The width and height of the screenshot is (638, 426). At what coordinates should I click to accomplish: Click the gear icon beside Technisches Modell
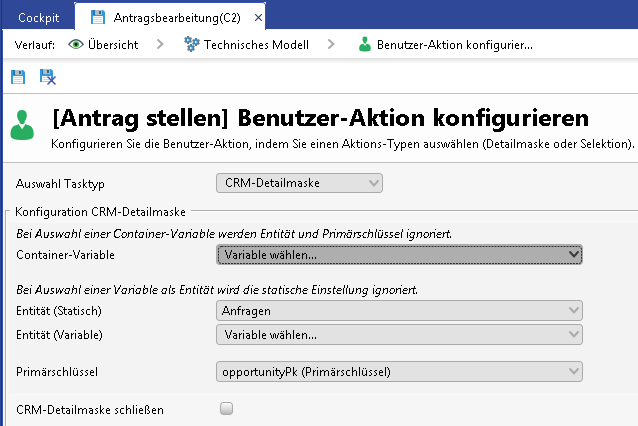pos(191,45)
